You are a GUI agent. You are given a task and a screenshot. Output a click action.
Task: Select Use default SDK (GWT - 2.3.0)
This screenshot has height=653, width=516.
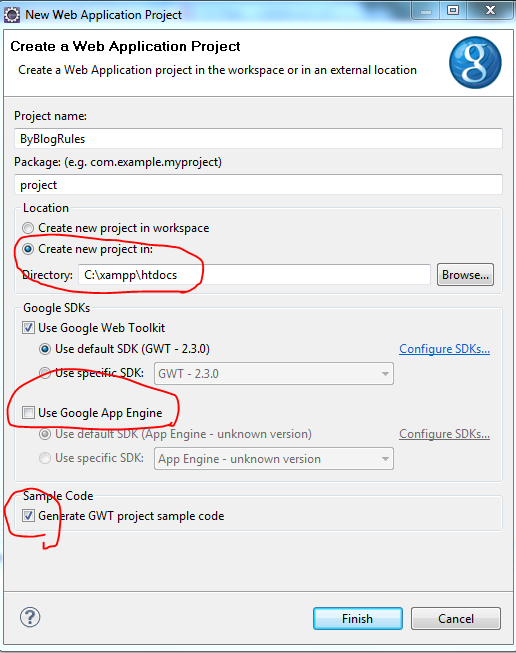click(x=45, y=349)
